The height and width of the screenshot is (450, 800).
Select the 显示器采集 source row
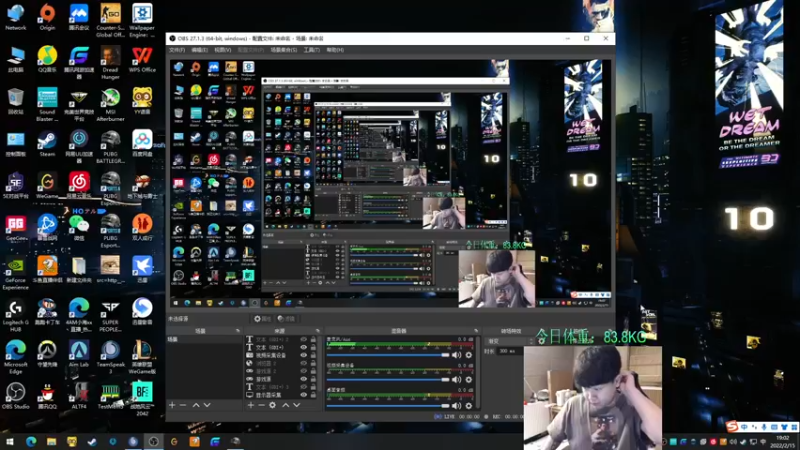pos(283,395)
